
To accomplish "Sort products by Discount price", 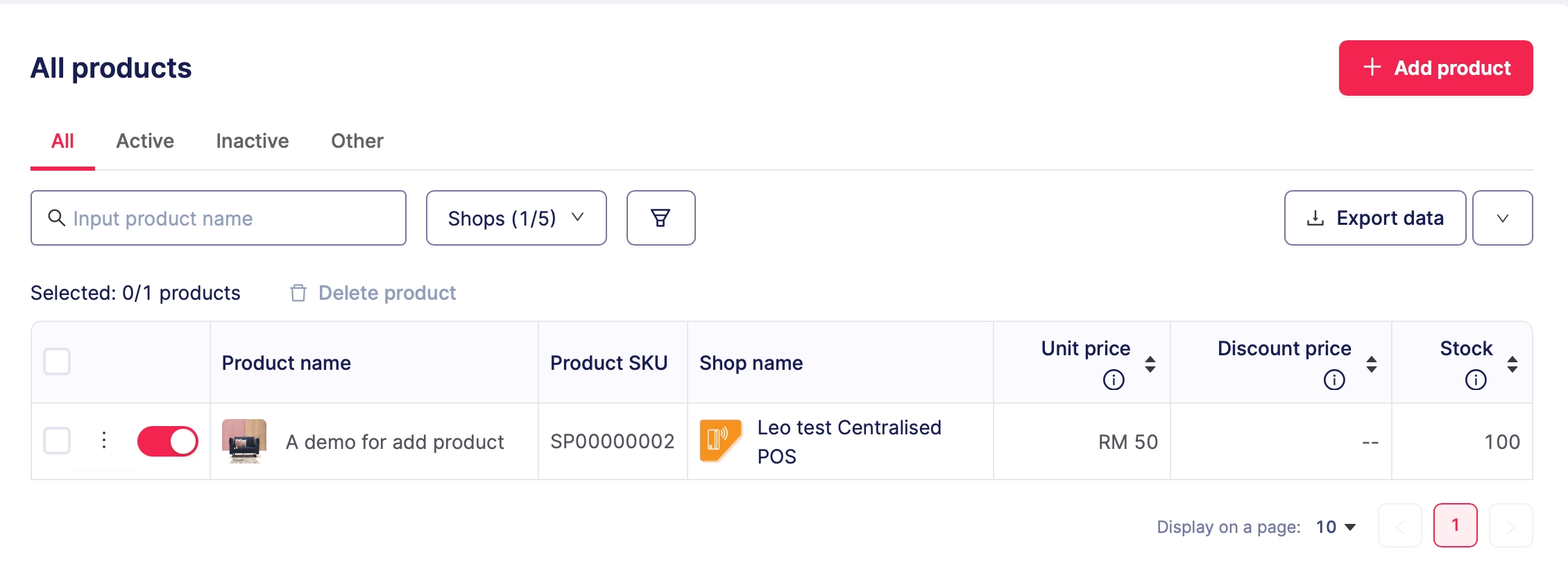I will tap(1372, 364).
